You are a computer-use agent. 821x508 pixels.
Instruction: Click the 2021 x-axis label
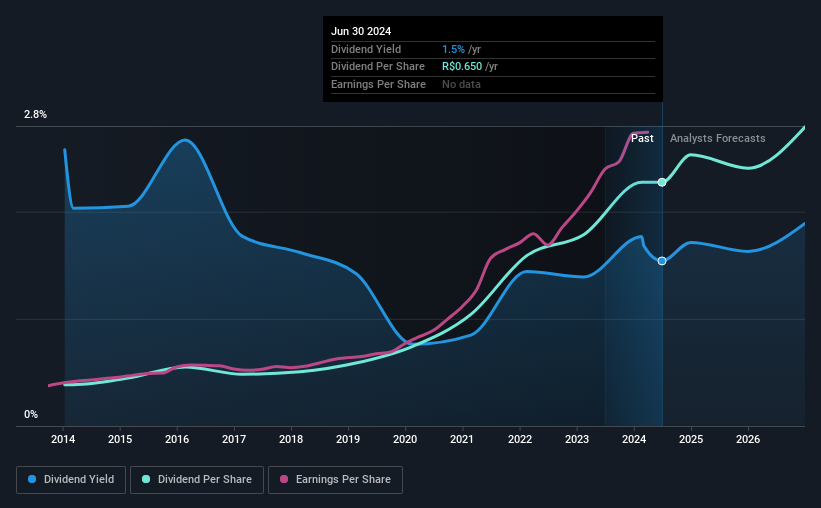[x=462, y=439]
